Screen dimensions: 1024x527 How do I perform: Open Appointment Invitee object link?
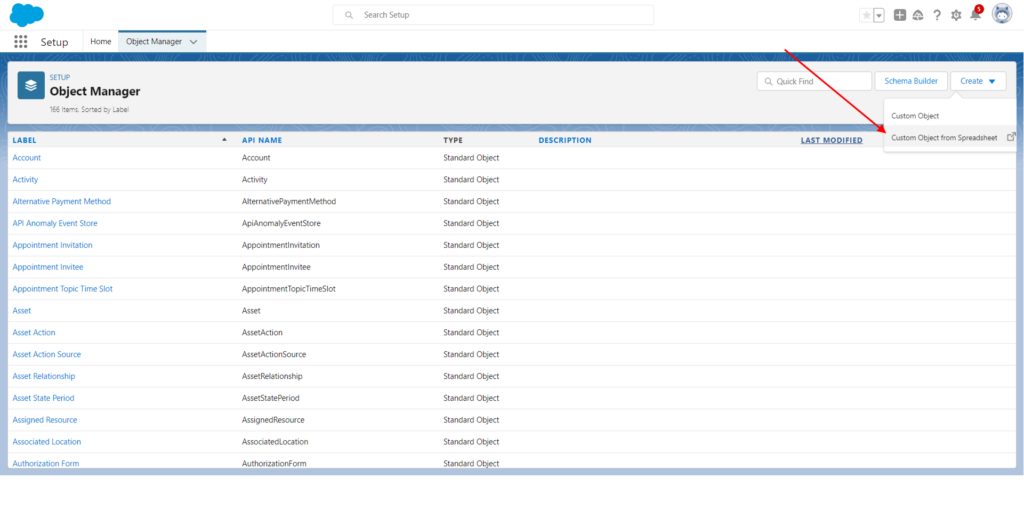(48, 267)
